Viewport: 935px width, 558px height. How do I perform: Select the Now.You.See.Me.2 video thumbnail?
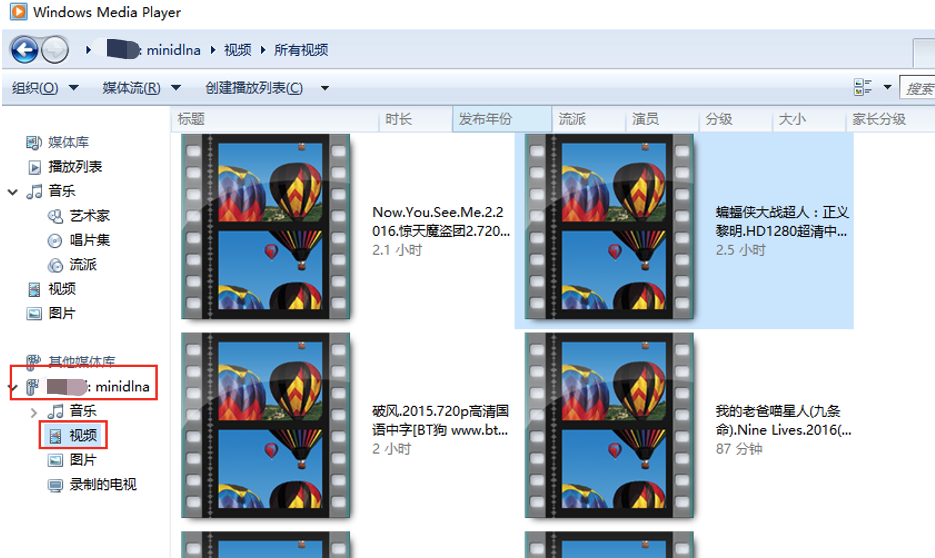(265, 227)
